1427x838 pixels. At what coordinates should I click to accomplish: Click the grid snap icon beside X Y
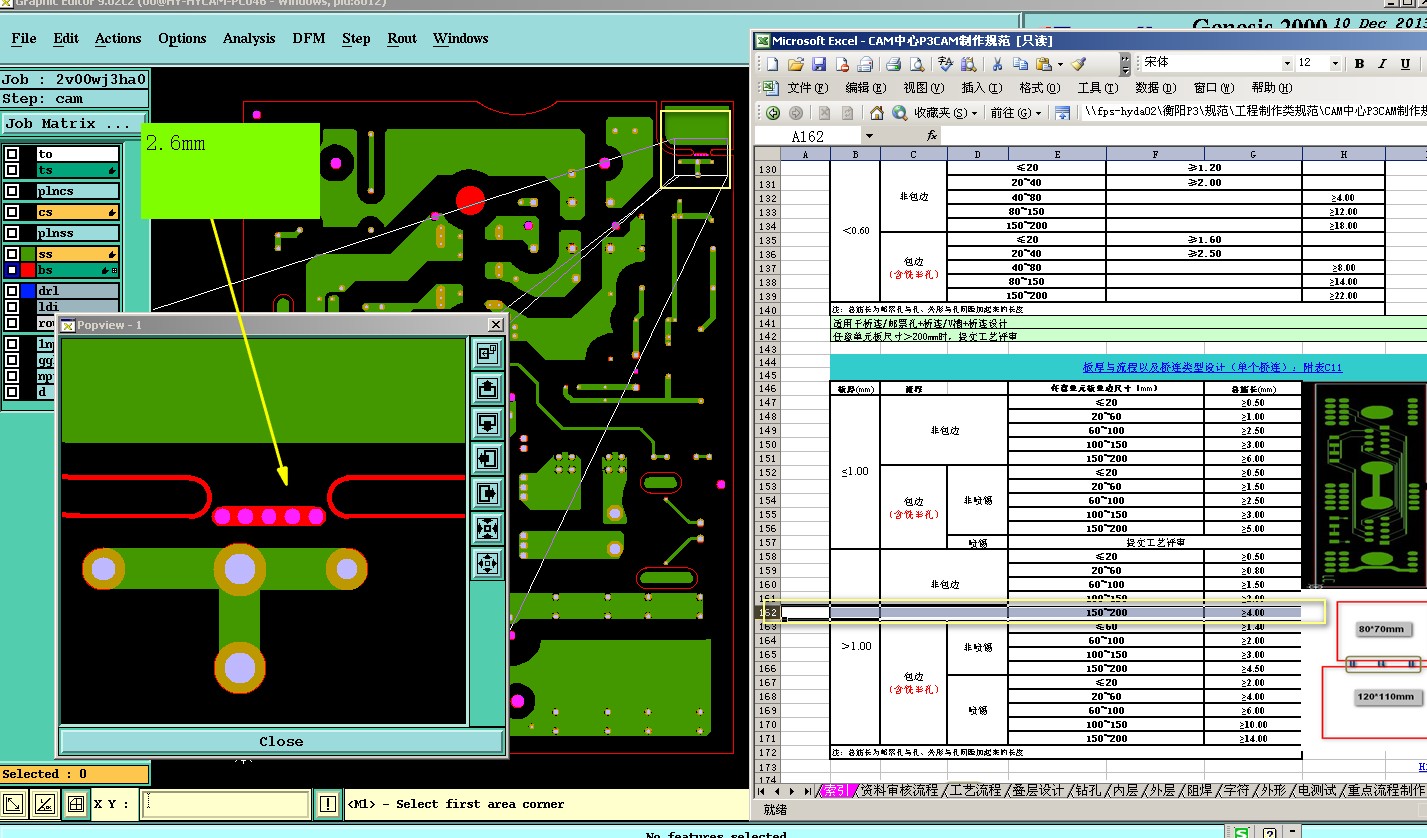point(76,804)
